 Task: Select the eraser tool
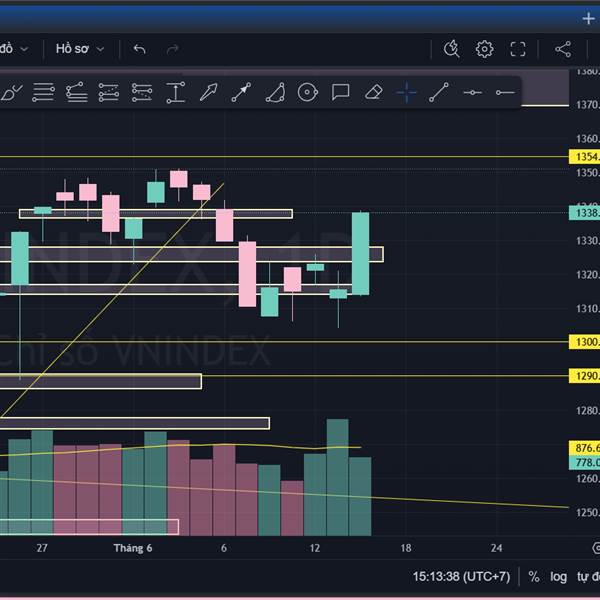click(373, 92)
